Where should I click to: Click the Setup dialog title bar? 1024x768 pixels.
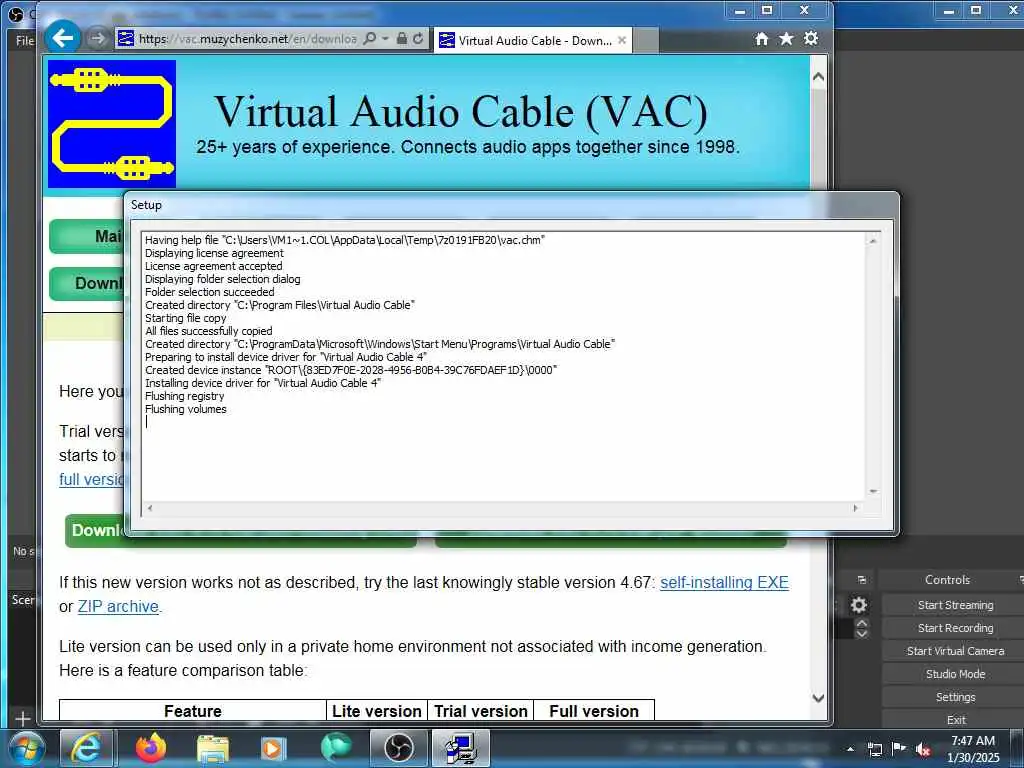[511, 205]
